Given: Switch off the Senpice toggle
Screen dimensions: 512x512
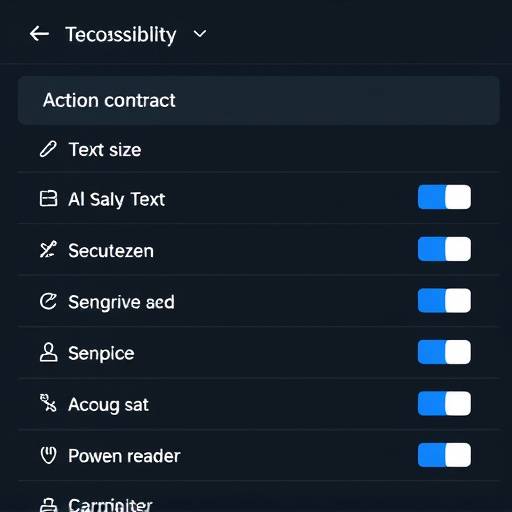Looking at the screenshot, I should 444,352.
